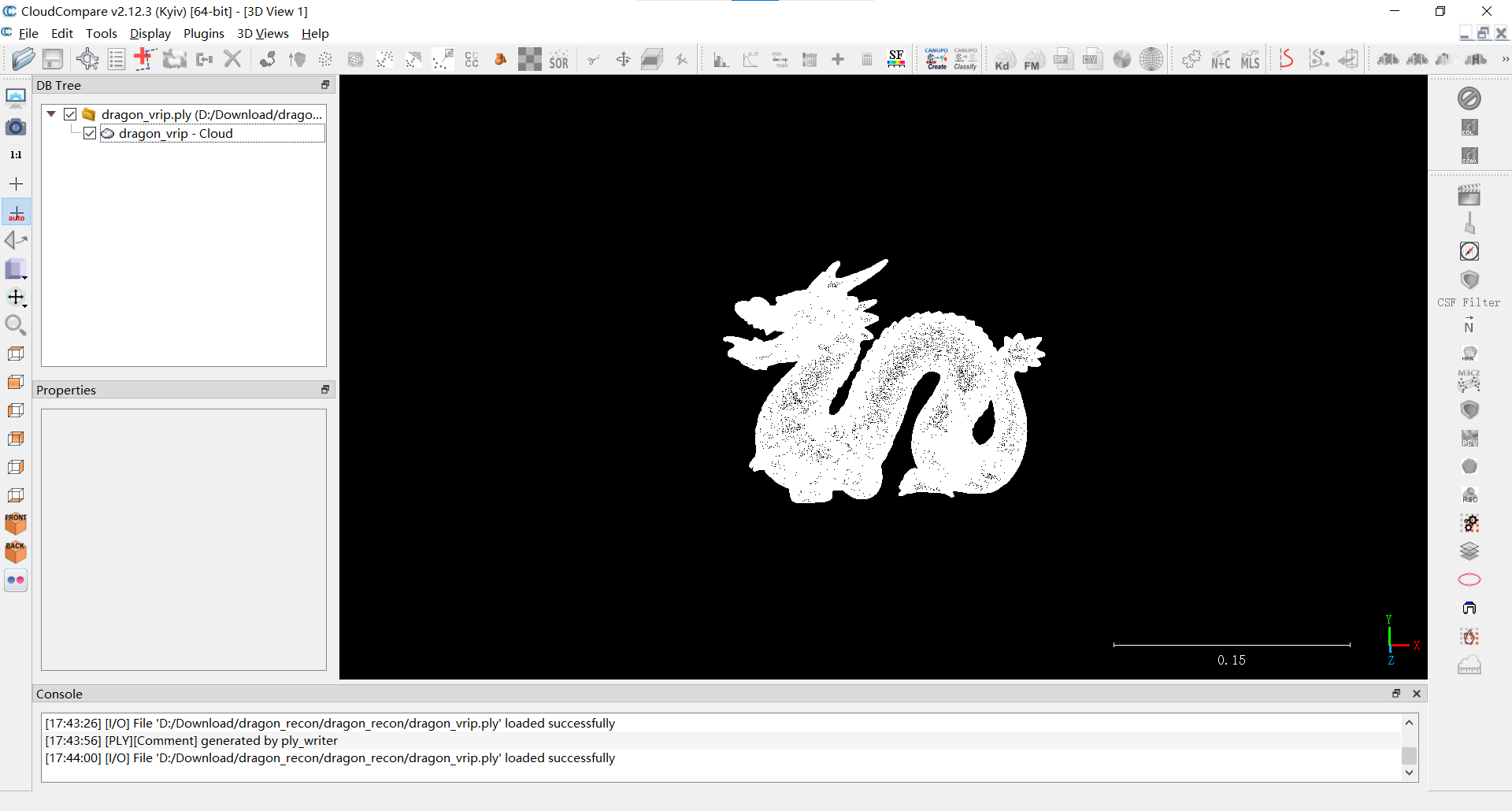Click the CSF Filter shield icon
The width and height of the screenshot is (1512, 811).
[x=1469, y=280]
